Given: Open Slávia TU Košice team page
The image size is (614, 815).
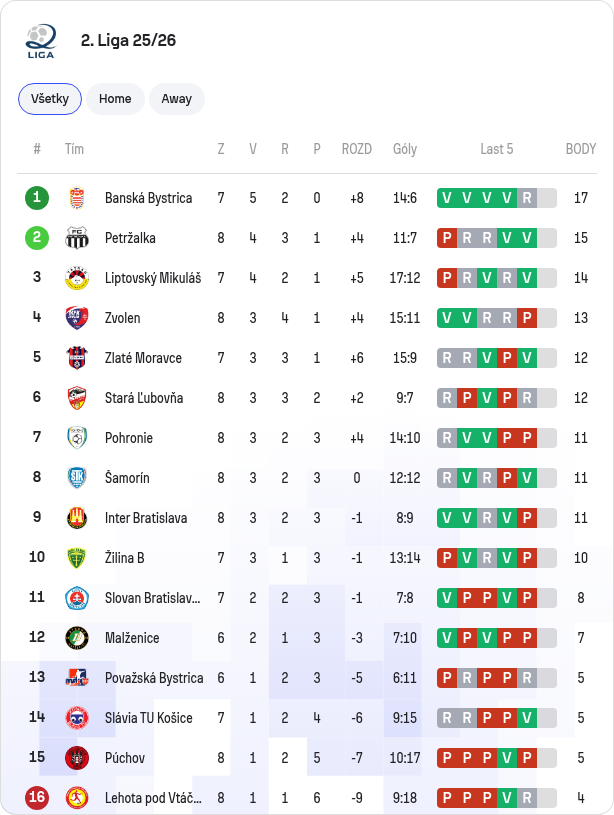Looking at the screenshot, I should 149,718.
